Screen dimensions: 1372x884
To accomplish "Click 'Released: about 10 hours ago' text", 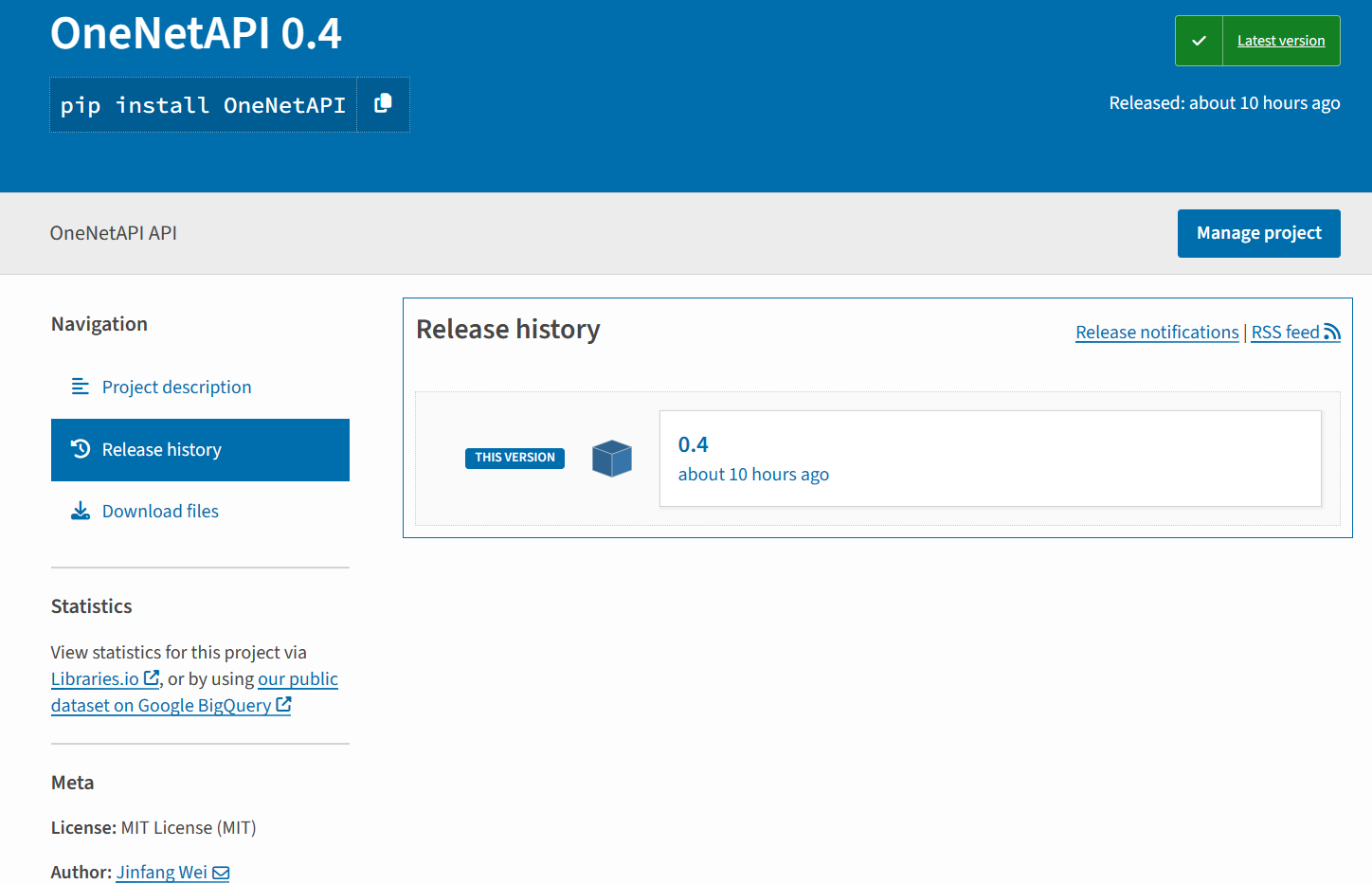I will pyautogui.click(x=1224, y=103).
